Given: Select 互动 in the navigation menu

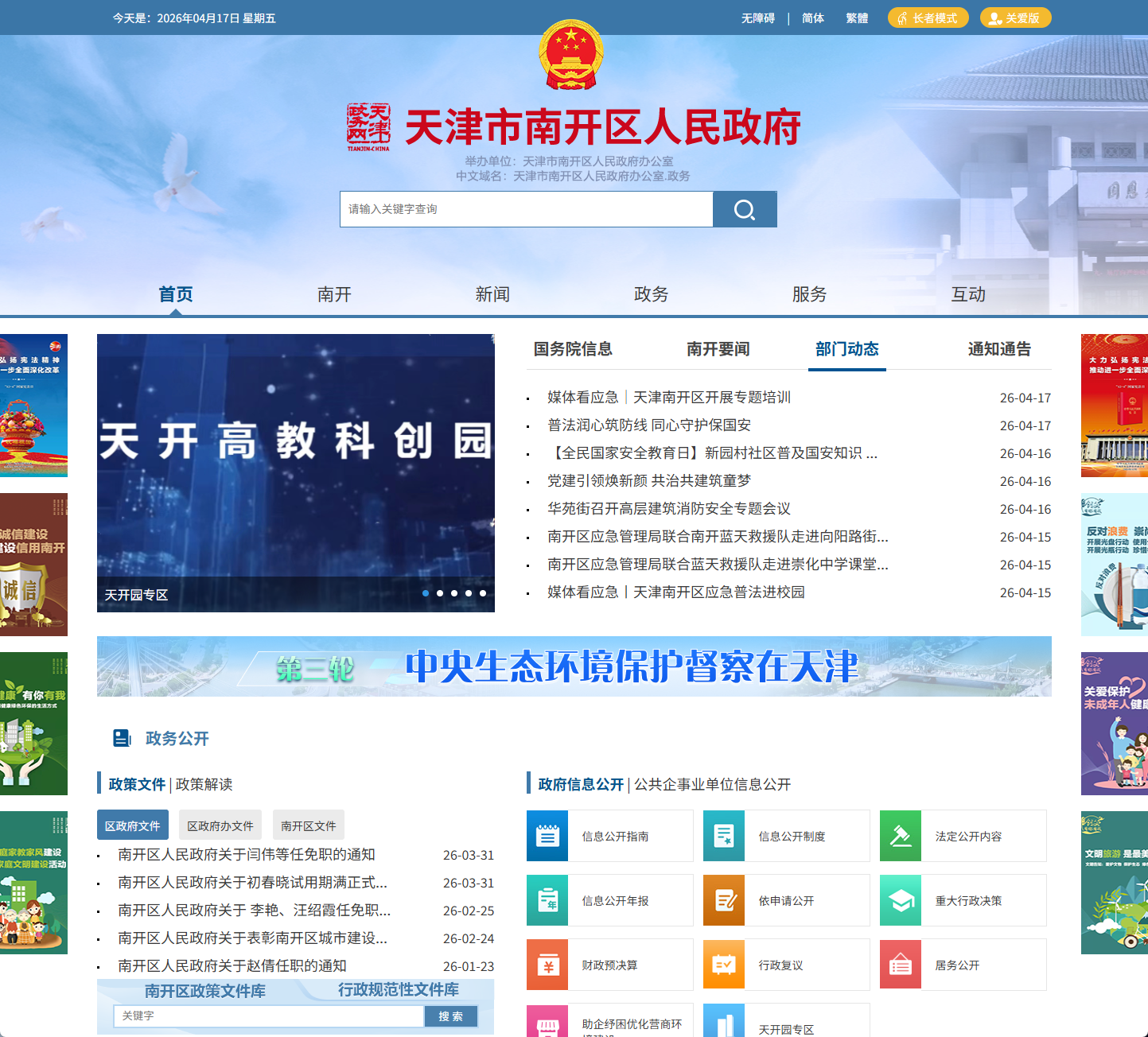Looking at the screenshot, I should pyautogui.click(x=968, y=293).
